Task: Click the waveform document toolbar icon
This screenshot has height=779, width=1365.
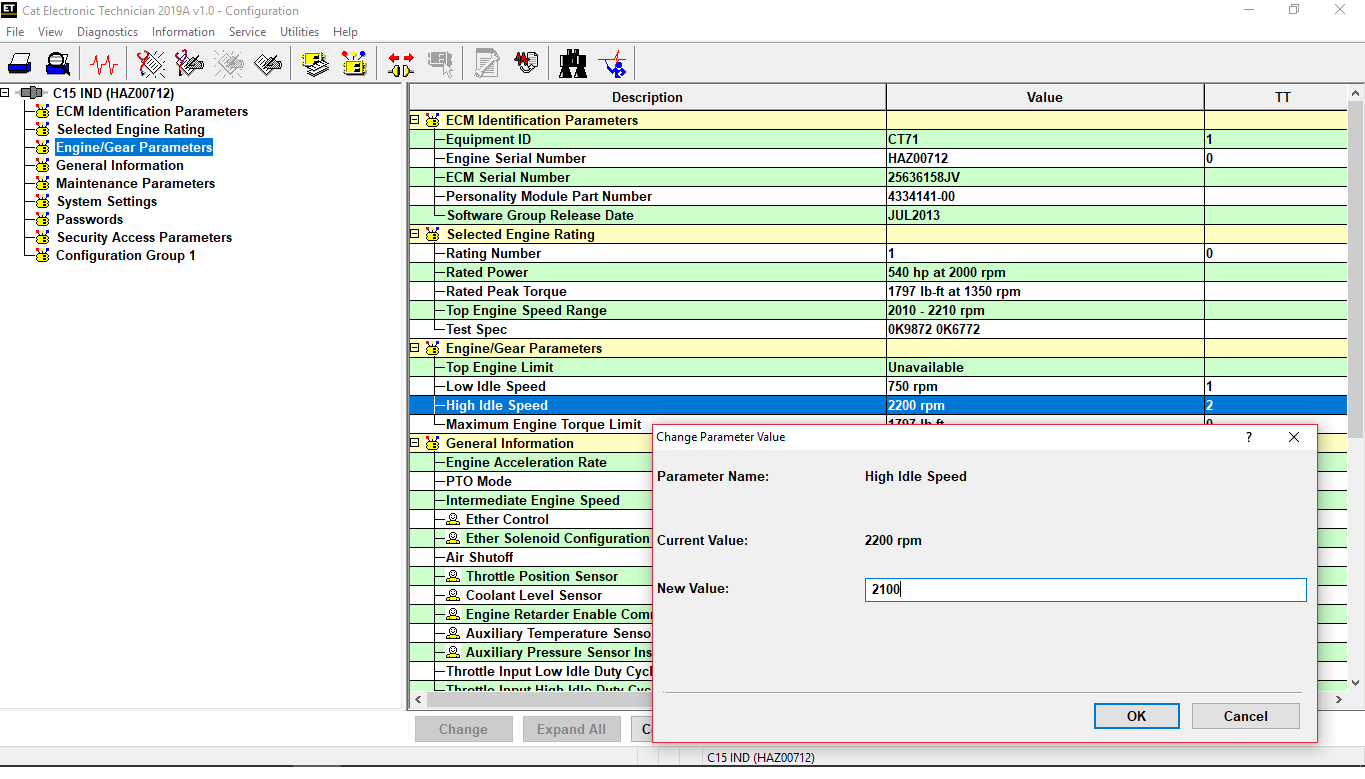Action: [x=527, y=64]
